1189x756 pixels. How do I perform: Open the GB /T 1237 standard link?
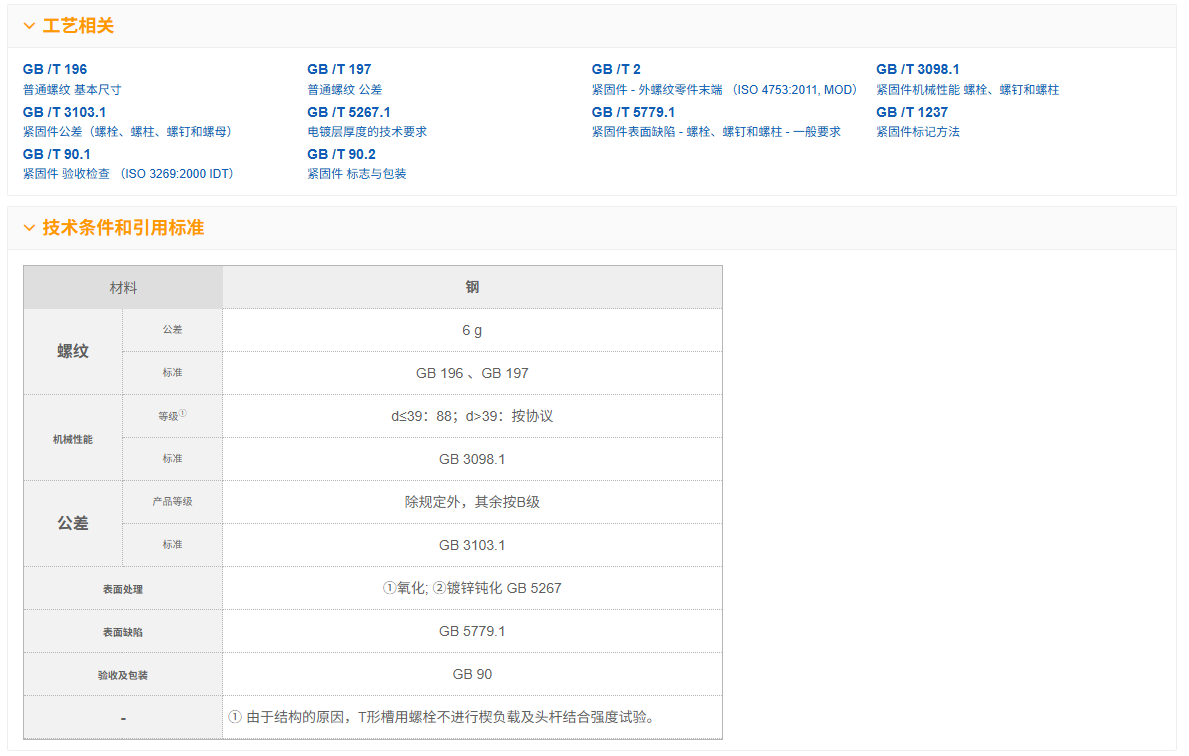click(911, 112)
